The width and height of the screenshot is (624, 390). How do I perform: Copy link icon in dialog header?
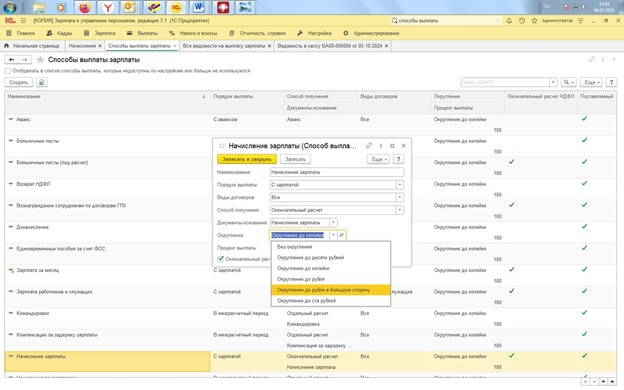369,146
